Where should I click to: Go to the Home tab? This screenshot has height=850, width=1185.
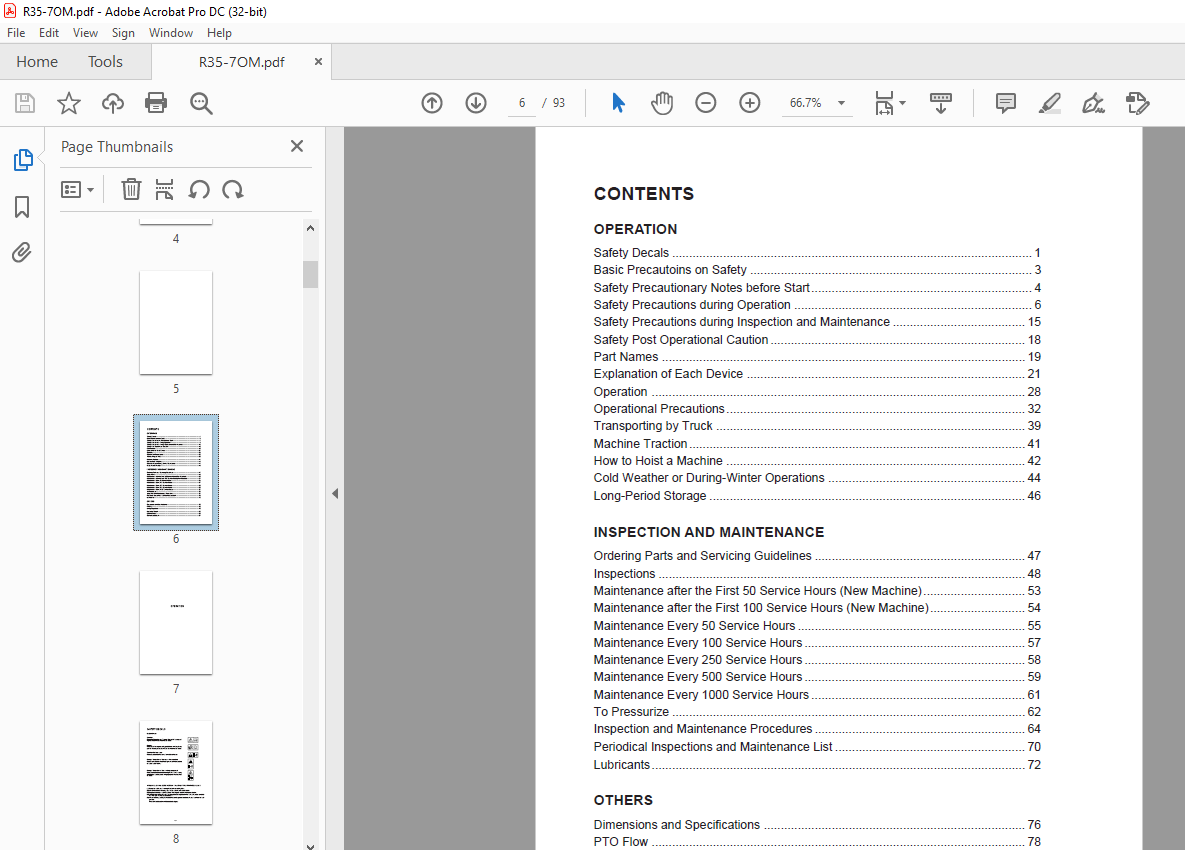pyautogui.click(x=37, y=62)
